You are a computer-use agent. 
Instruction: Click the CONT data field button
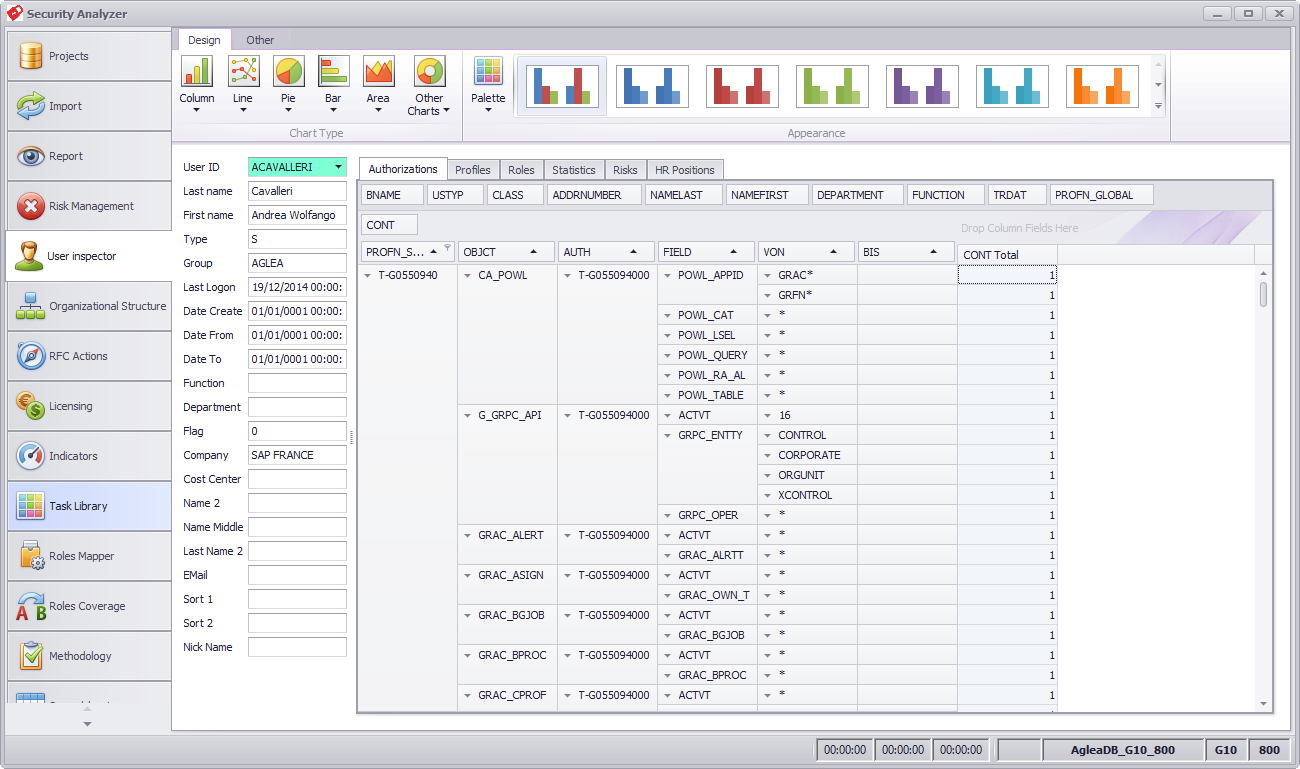tap(389, 225)
